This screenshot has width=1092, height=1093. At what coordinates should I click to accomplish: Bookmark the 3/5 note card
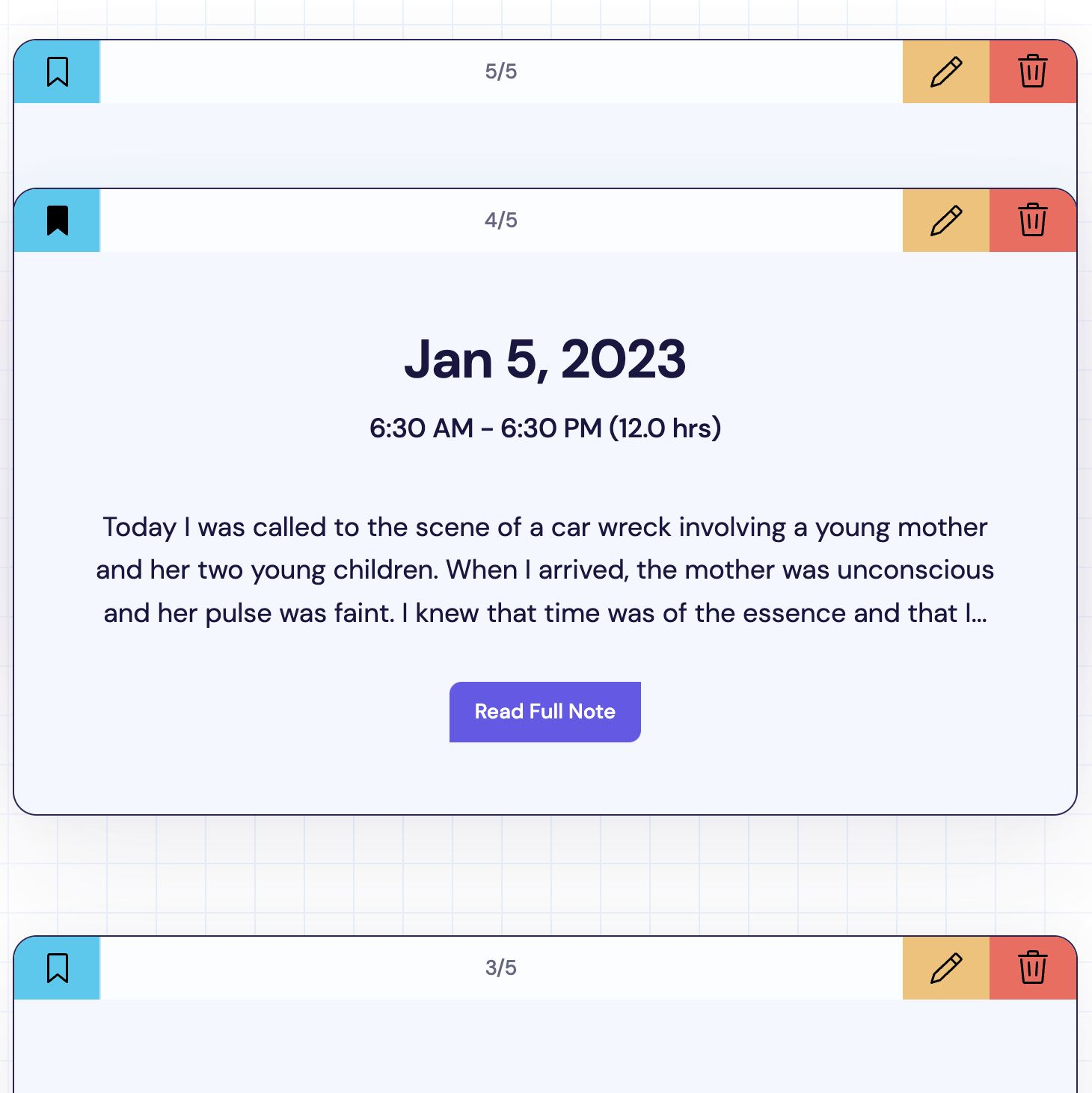pos(57,967)
